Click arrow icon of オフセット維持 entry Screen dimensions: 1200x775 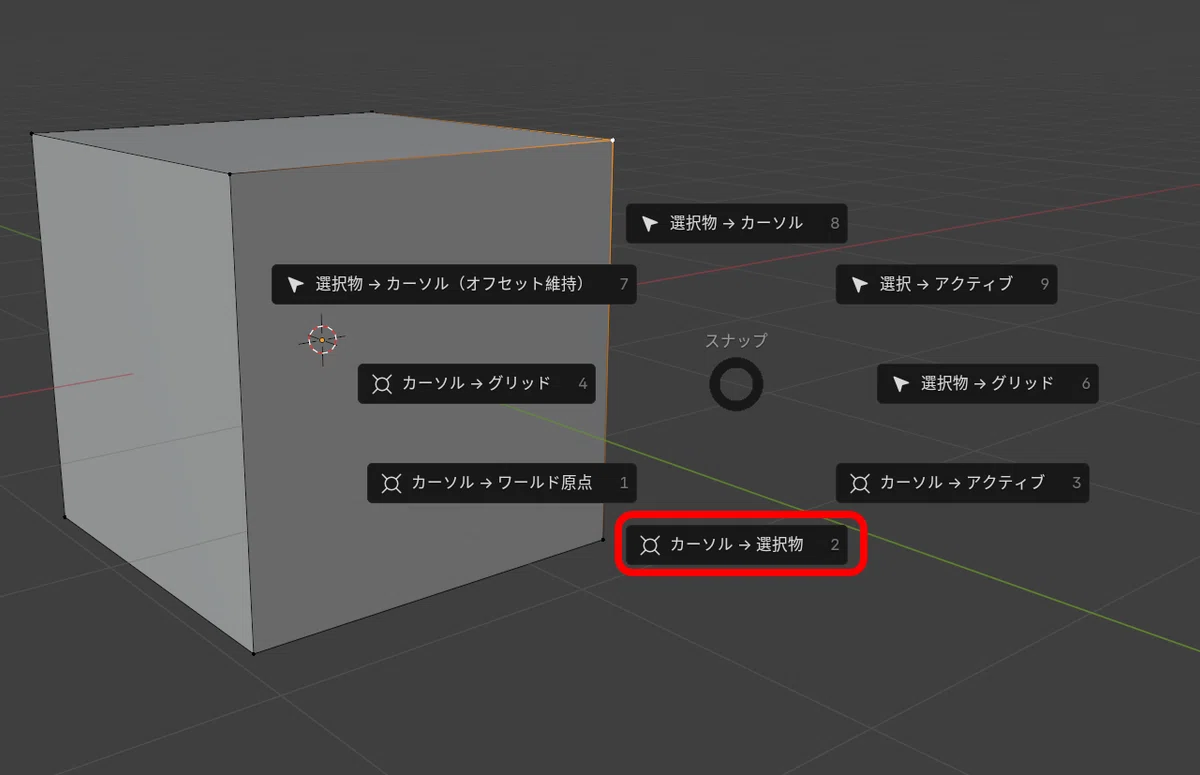point(295,285)
